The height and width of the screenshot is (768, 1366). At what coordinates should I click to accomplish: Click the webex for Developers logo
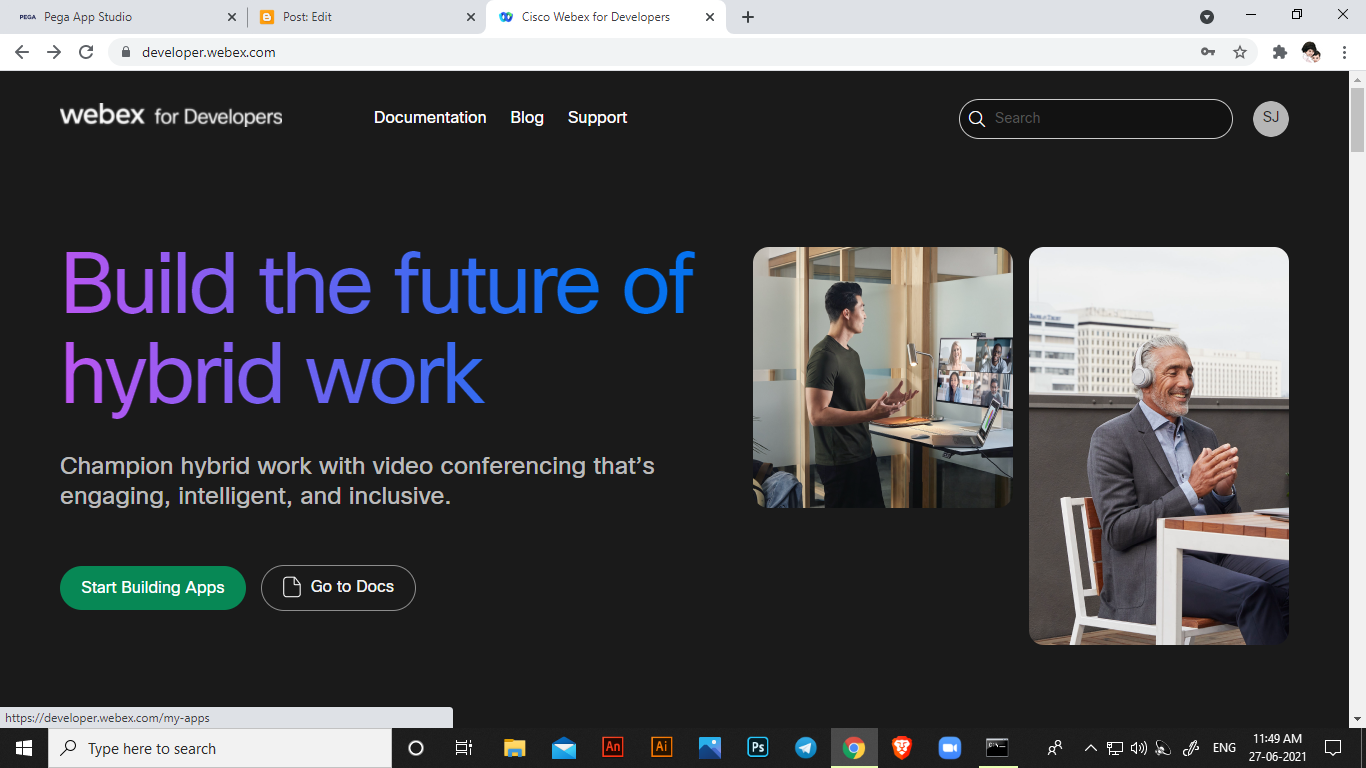pos(171,117)
